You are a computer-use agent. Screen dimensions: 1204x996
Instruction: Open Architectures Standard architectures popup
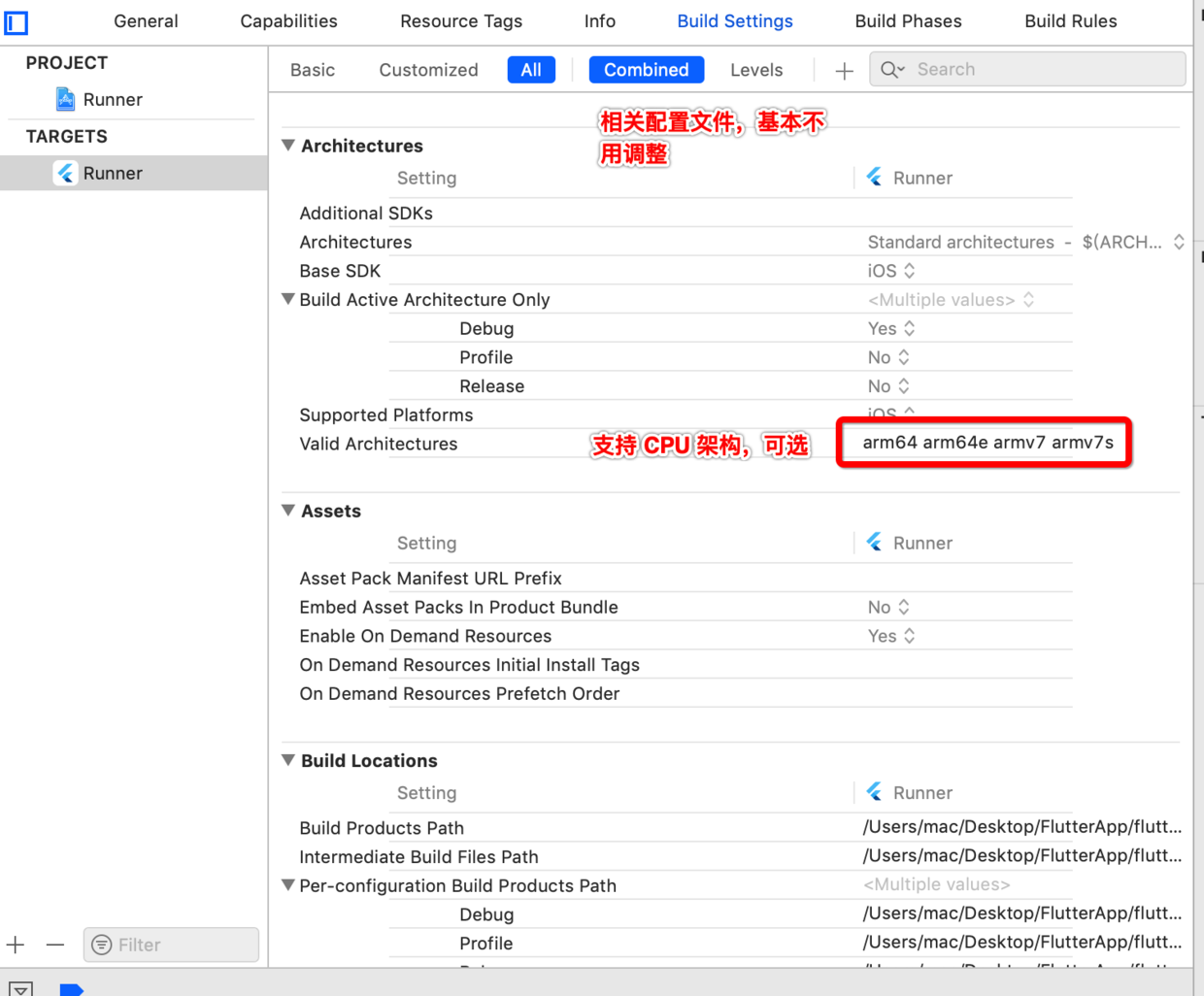click(1025, 242)
